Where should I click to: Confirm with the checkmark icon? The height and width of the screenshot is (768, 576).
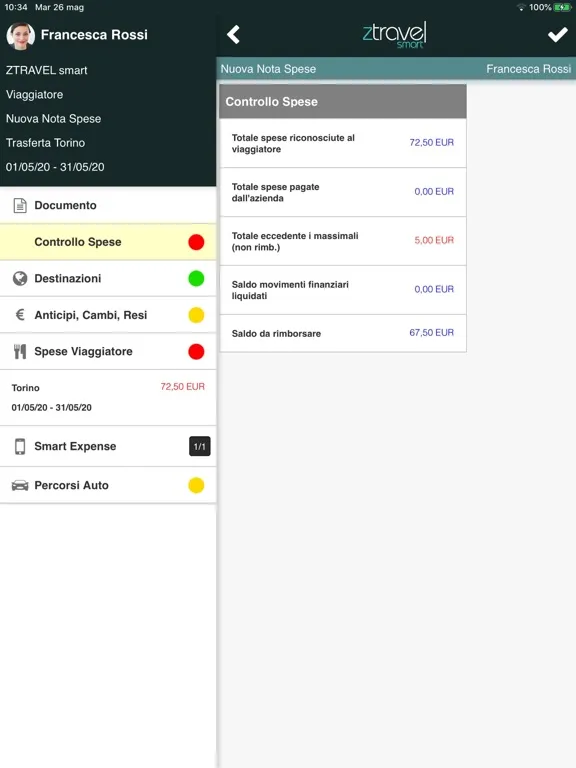click(x=557, y=35)
